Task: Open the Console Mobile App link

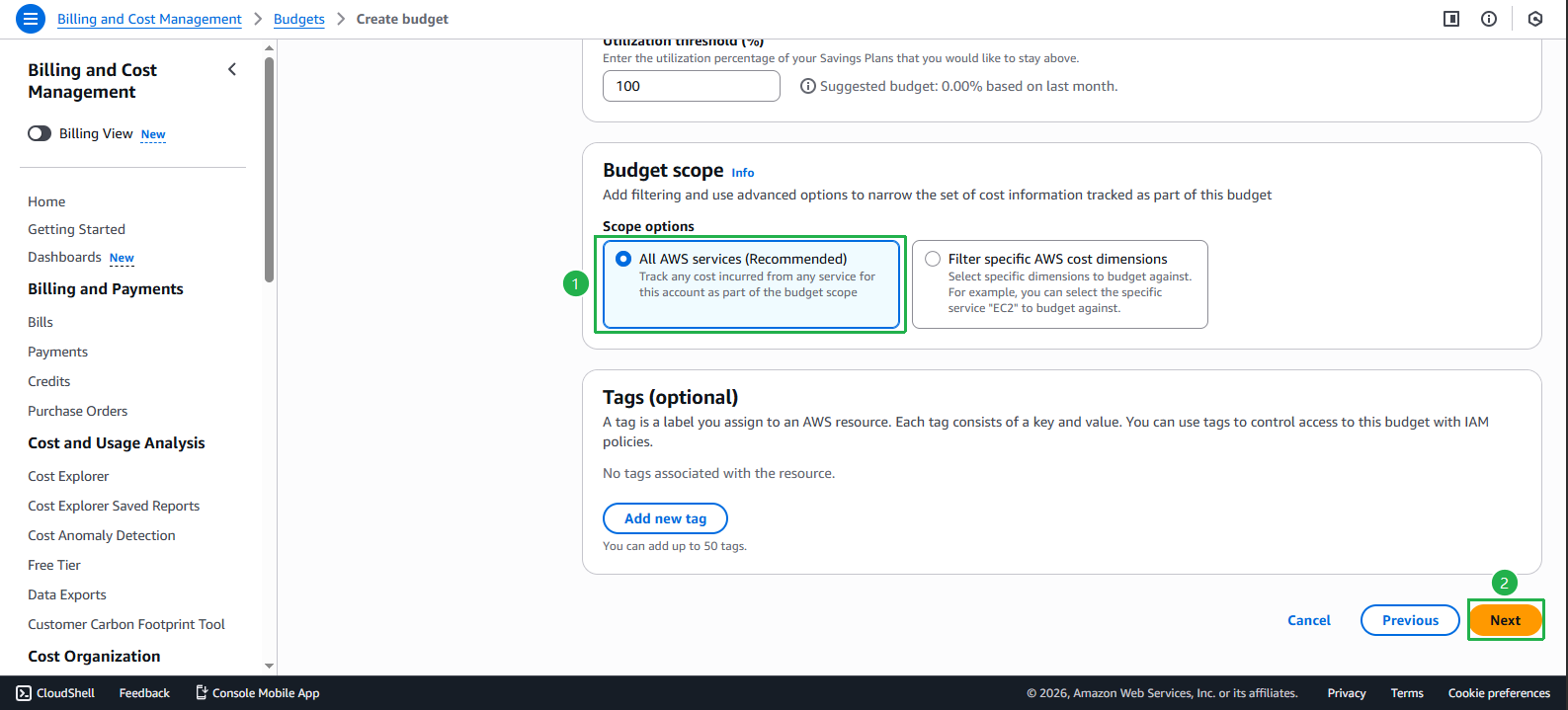Action: [x=257, y=693]
